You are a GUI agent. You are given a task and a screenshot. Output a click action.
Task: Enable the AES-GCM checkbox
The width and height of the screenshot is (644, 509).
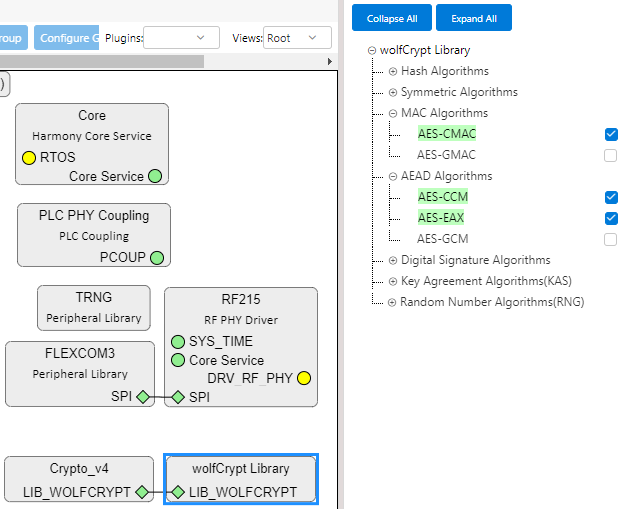click(x=611, y=239)
